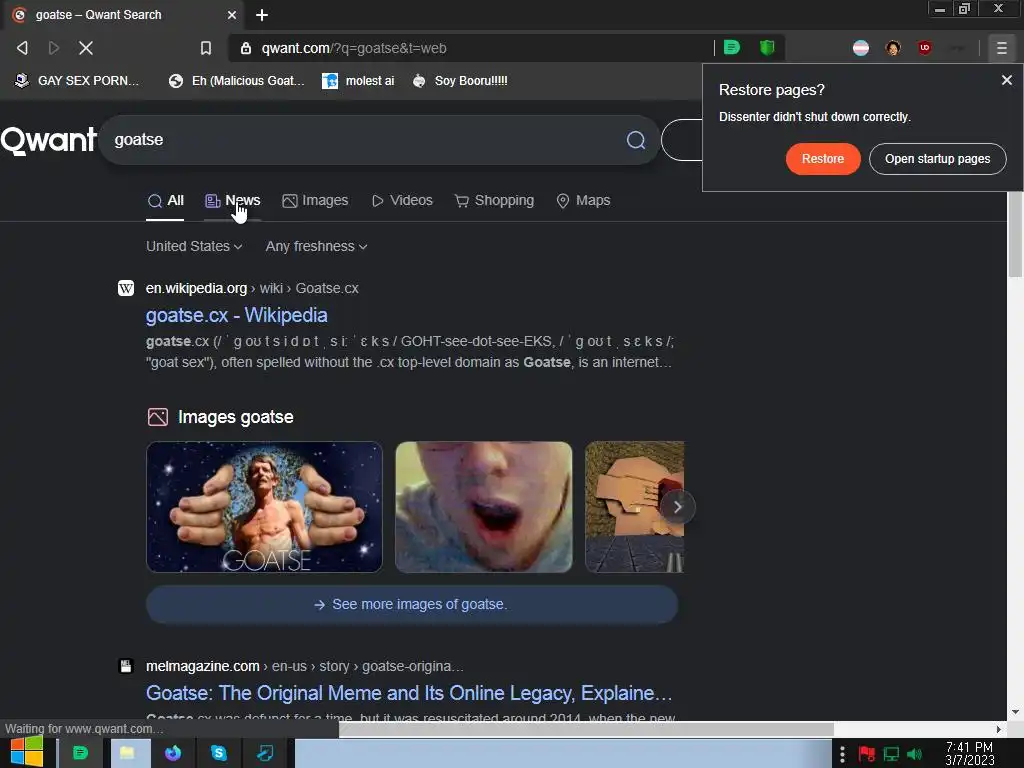Click the site lock icon in address bar
The image size is (1024, 768).
[246, 48]
